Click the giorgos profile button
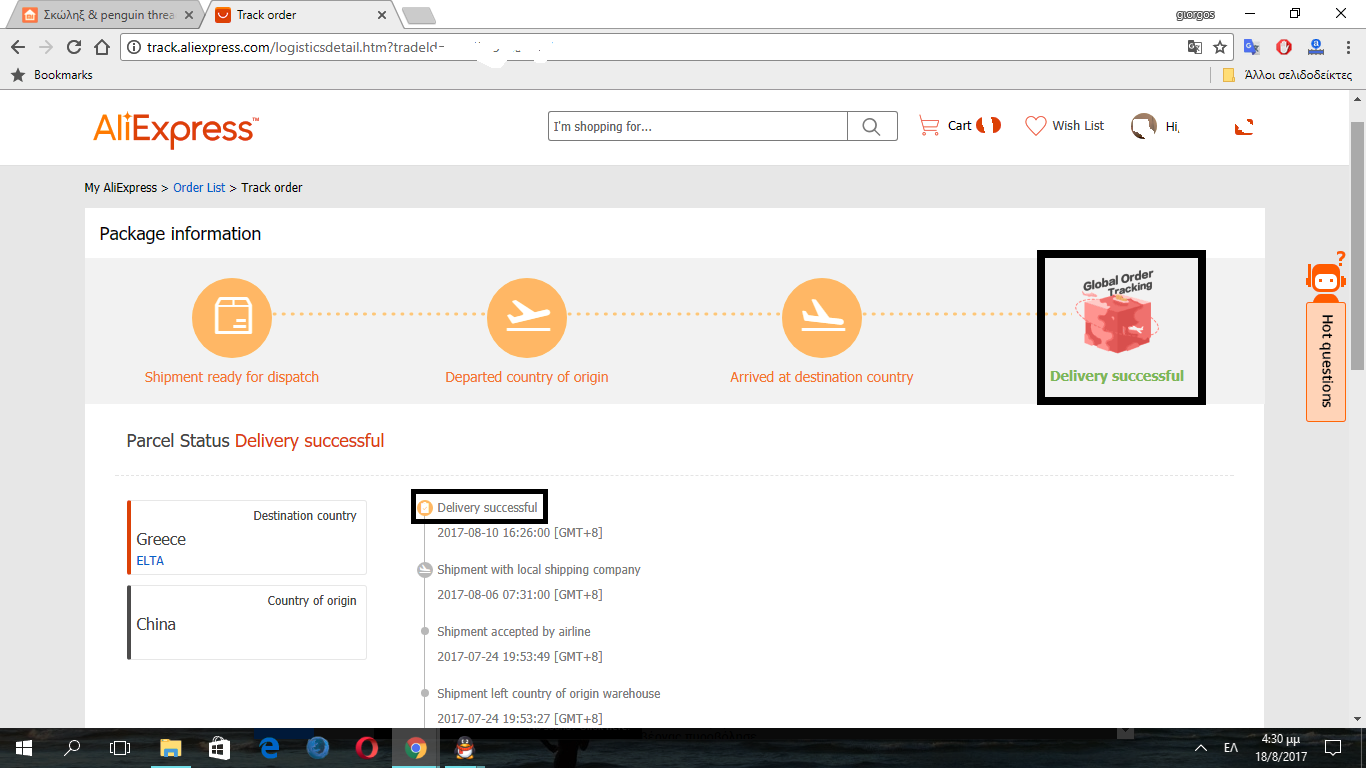1366x780 pixels. (1197, 14)
